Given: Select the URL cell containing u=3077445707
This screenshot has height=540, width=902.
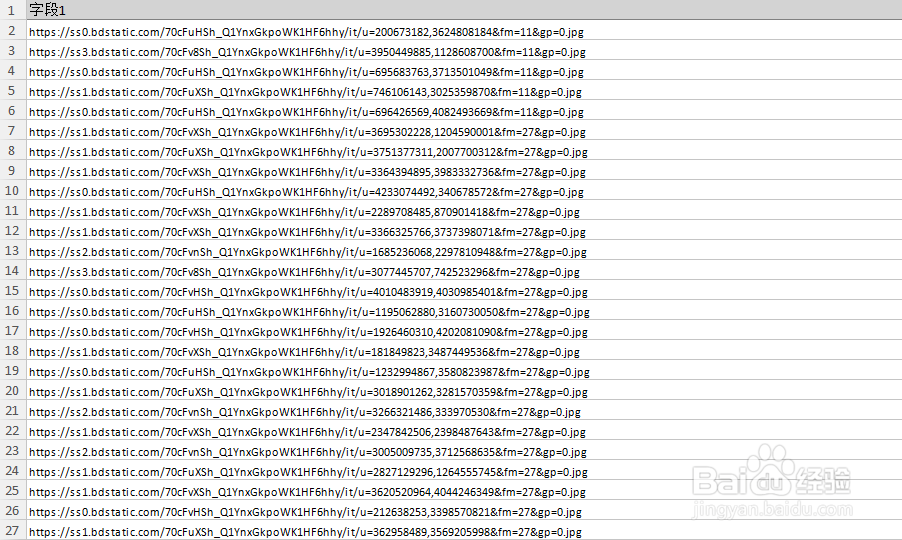Looking at the screenshot, I should [464, 270].
